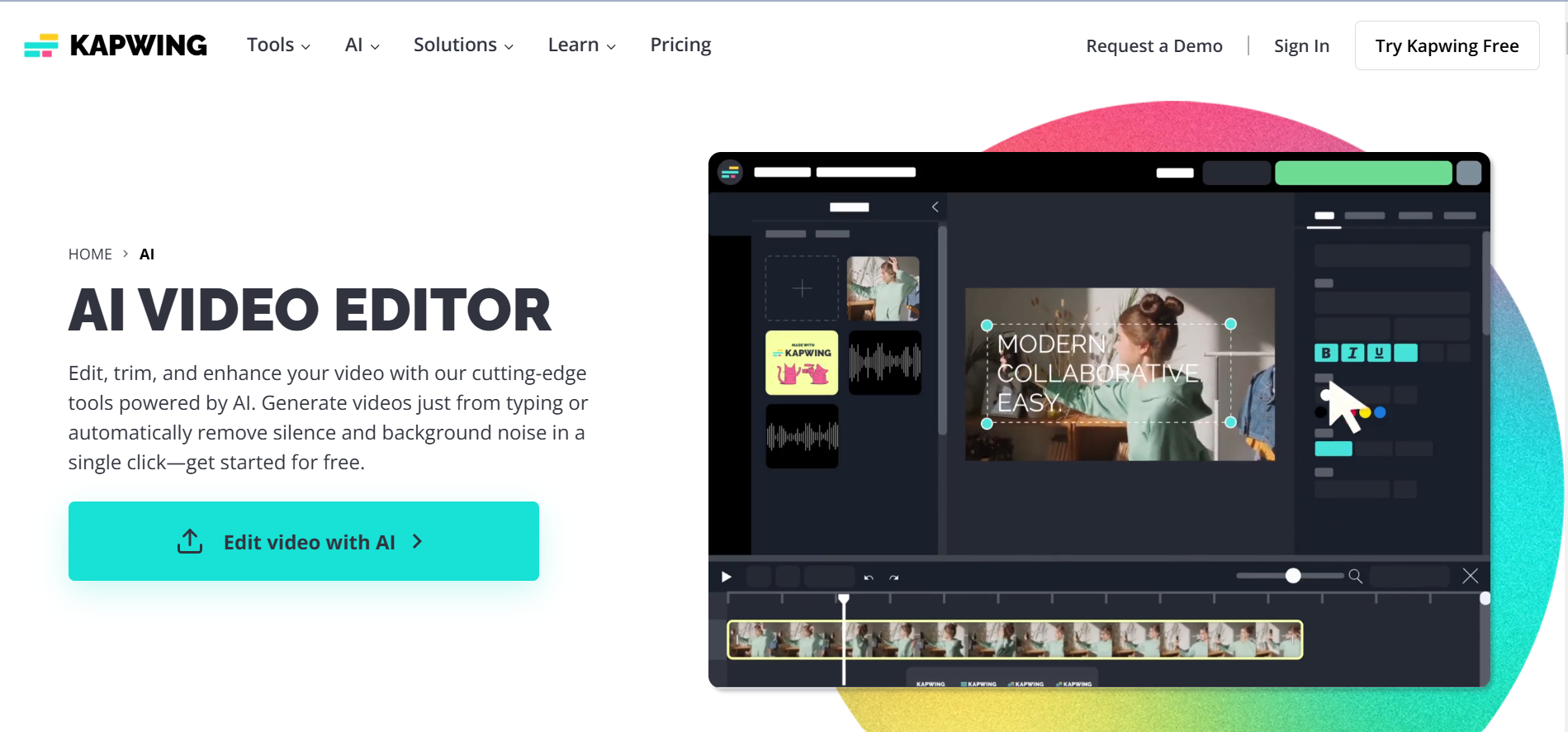Select the yellow Kapwing cats thumbnail

coord(802,363)
